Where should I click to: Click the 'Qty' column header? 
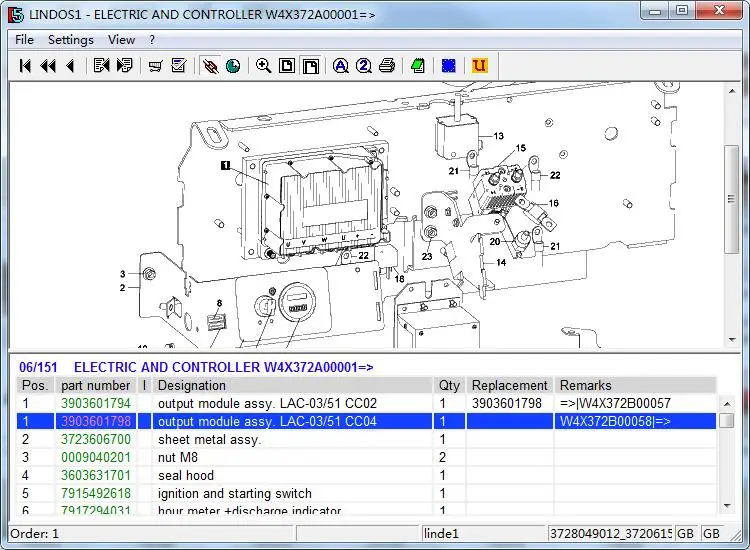point(449,385)
